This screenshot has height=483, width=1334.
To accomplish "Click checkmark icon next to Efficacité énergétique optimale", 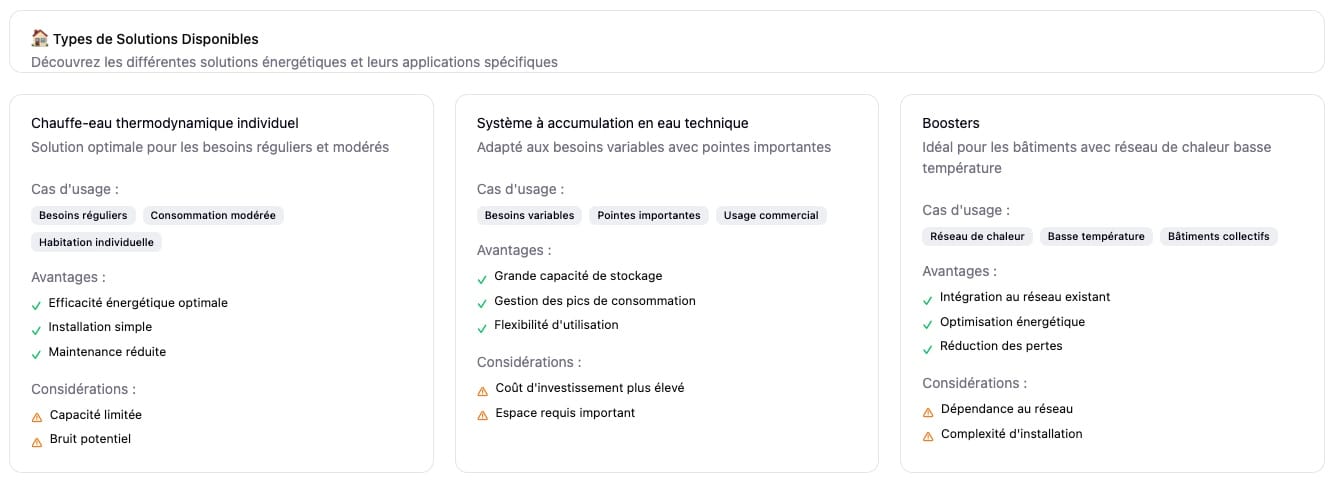I will 36,304.
